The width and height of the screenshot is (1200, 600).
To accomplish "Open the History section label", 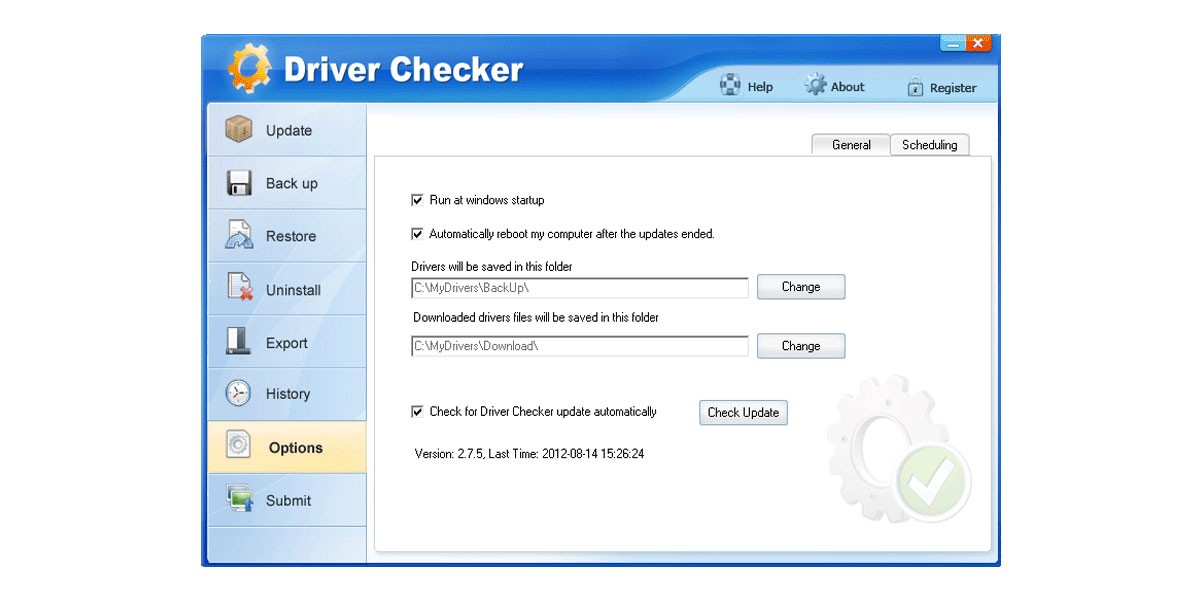I will pyautogui.click(x=288, y=394).
